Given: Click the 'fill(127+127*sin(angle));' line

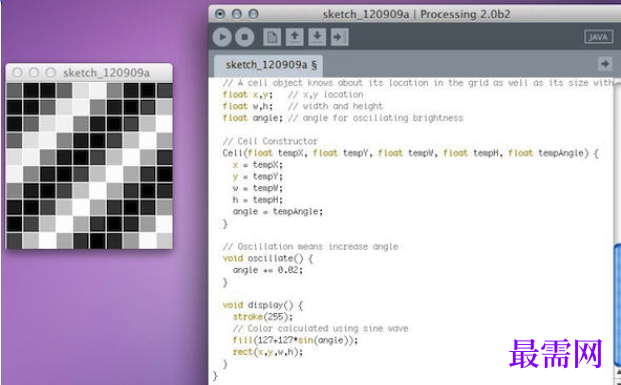Looking at the screenshot, I should click(x=295, y=340).
